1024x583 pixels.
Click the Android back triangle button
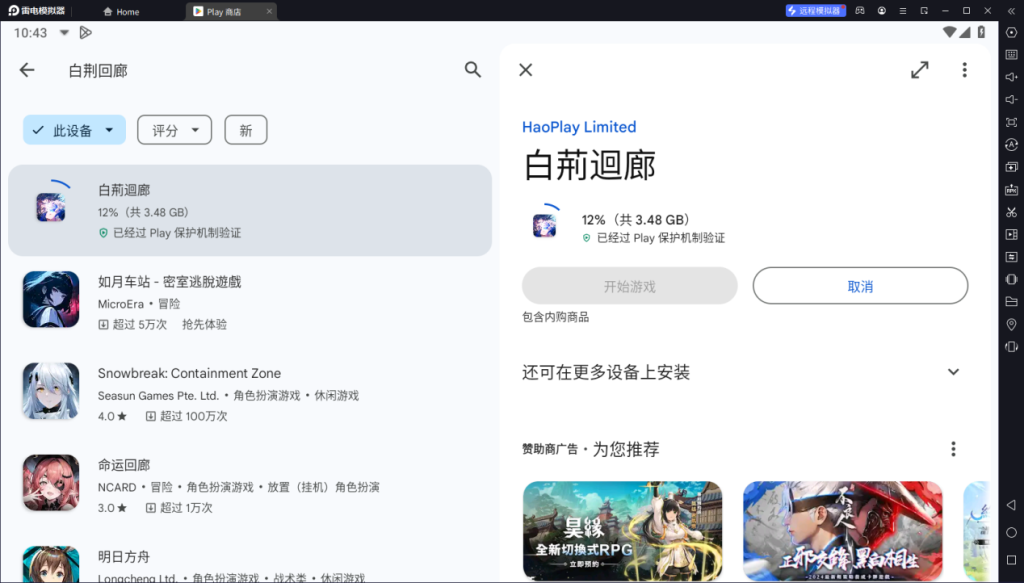(1011, 505)
